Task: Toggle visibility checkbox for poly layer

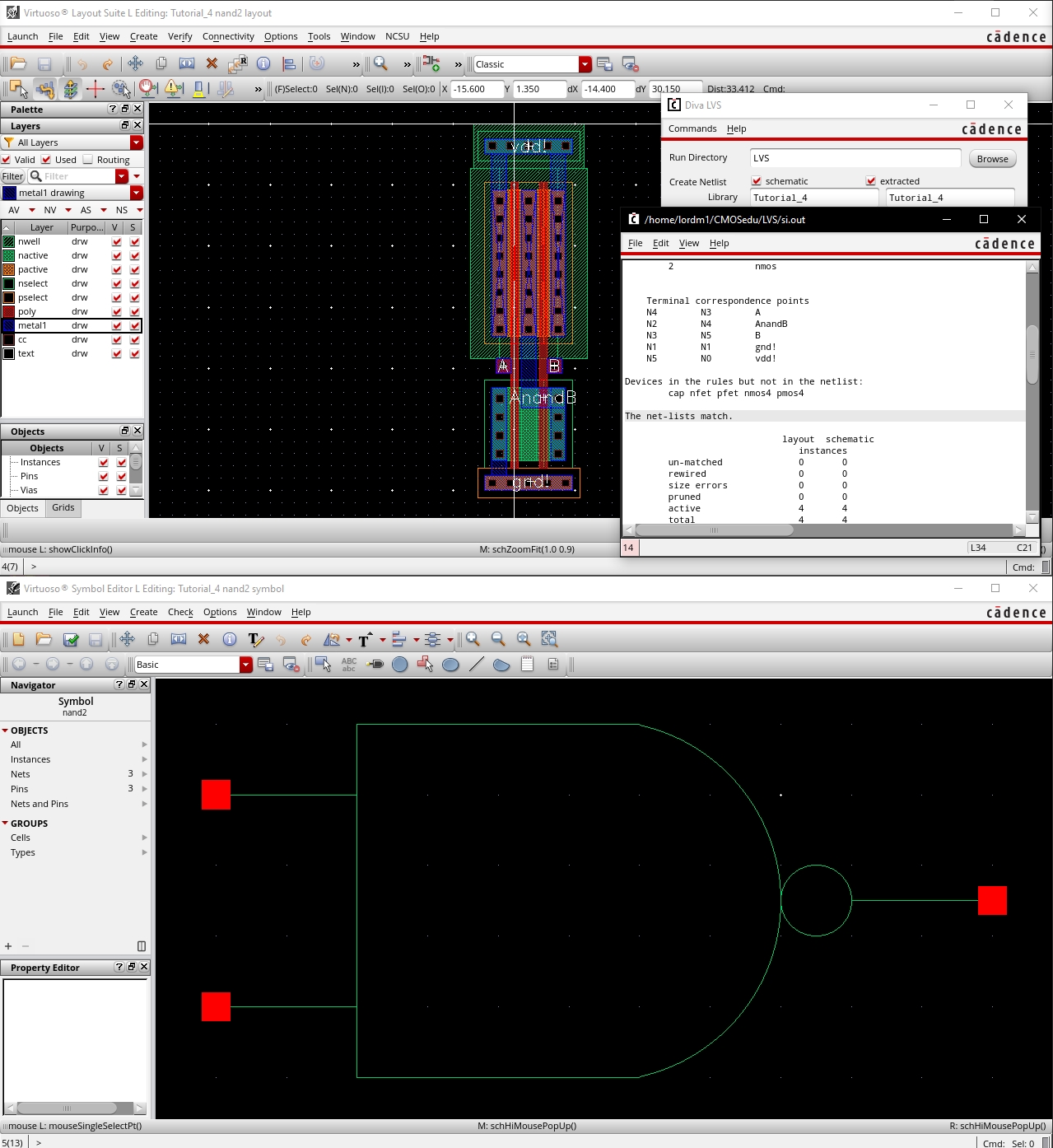Action: pyautogui.click(x=117, y=311)
